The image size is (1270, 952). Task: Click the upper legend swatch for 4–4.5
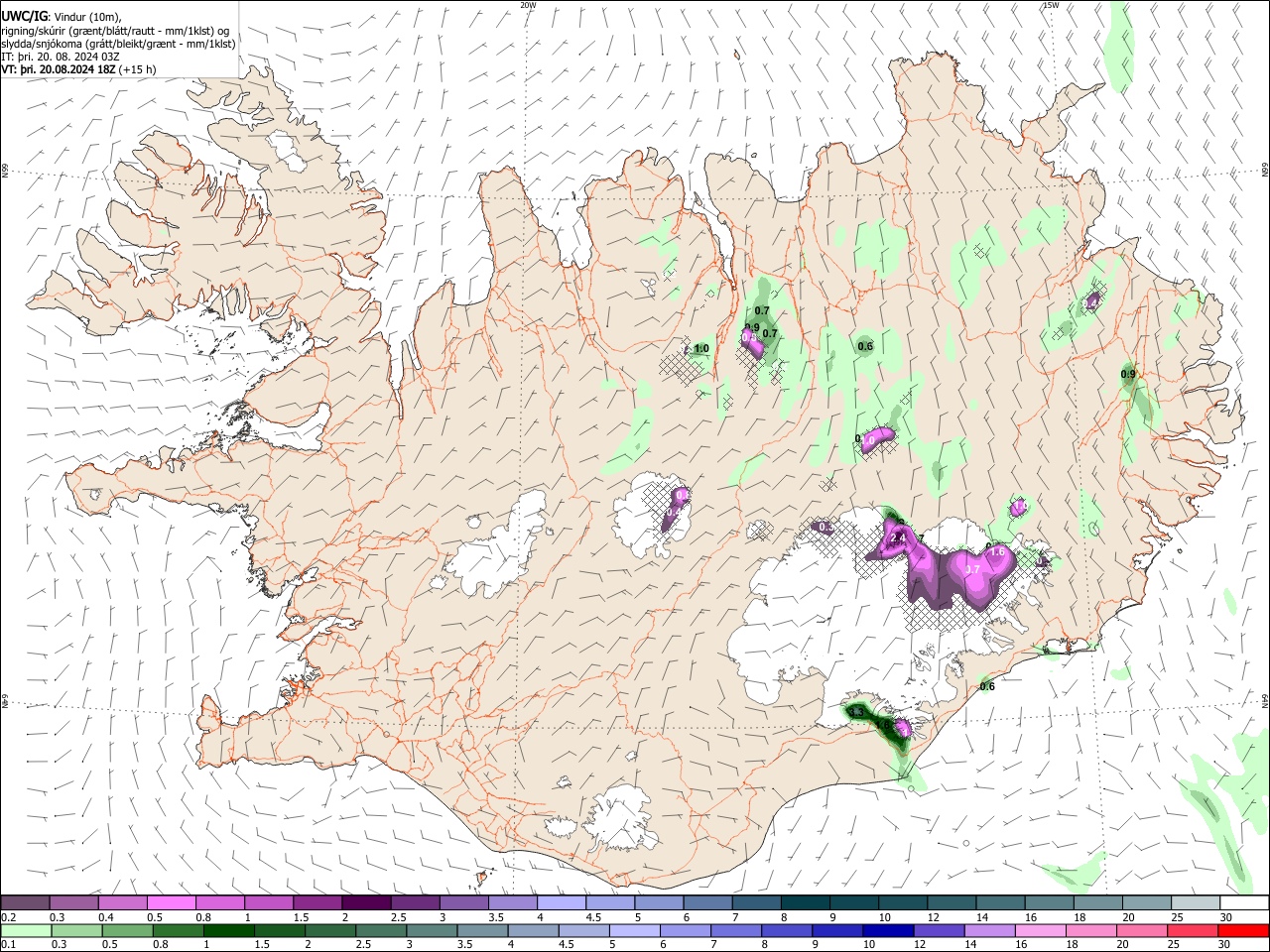tap(563, 903)
